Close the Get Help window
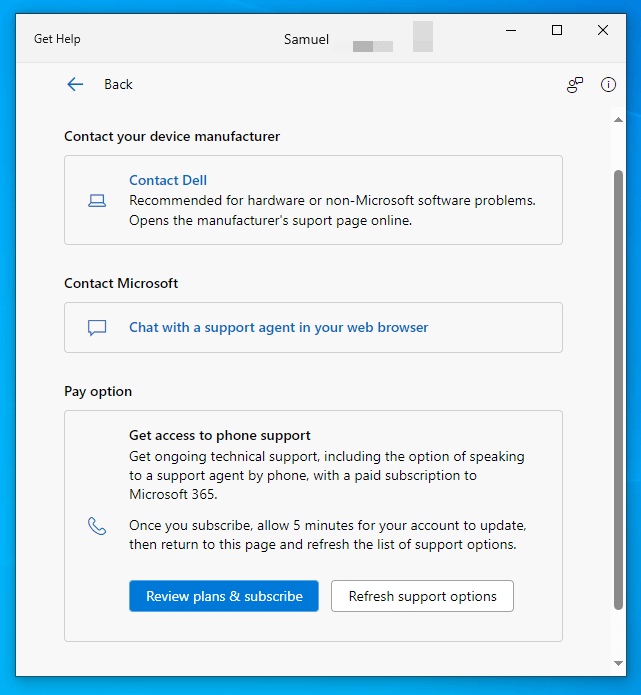 pos(603,30)
